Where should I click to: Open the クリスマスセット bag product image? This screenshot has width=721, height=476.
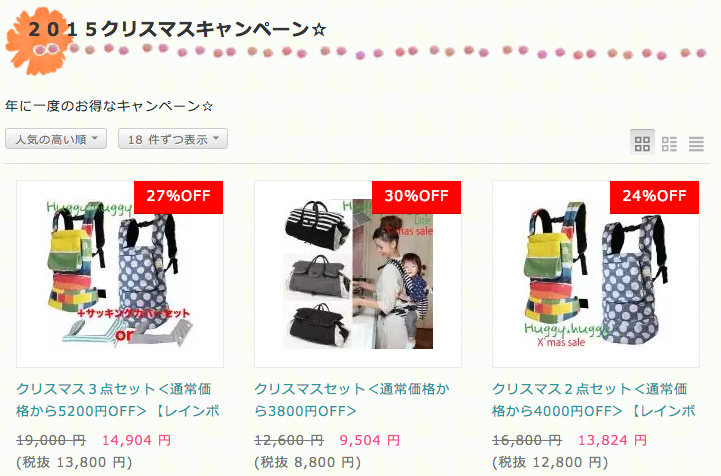(x=358, y=274)
